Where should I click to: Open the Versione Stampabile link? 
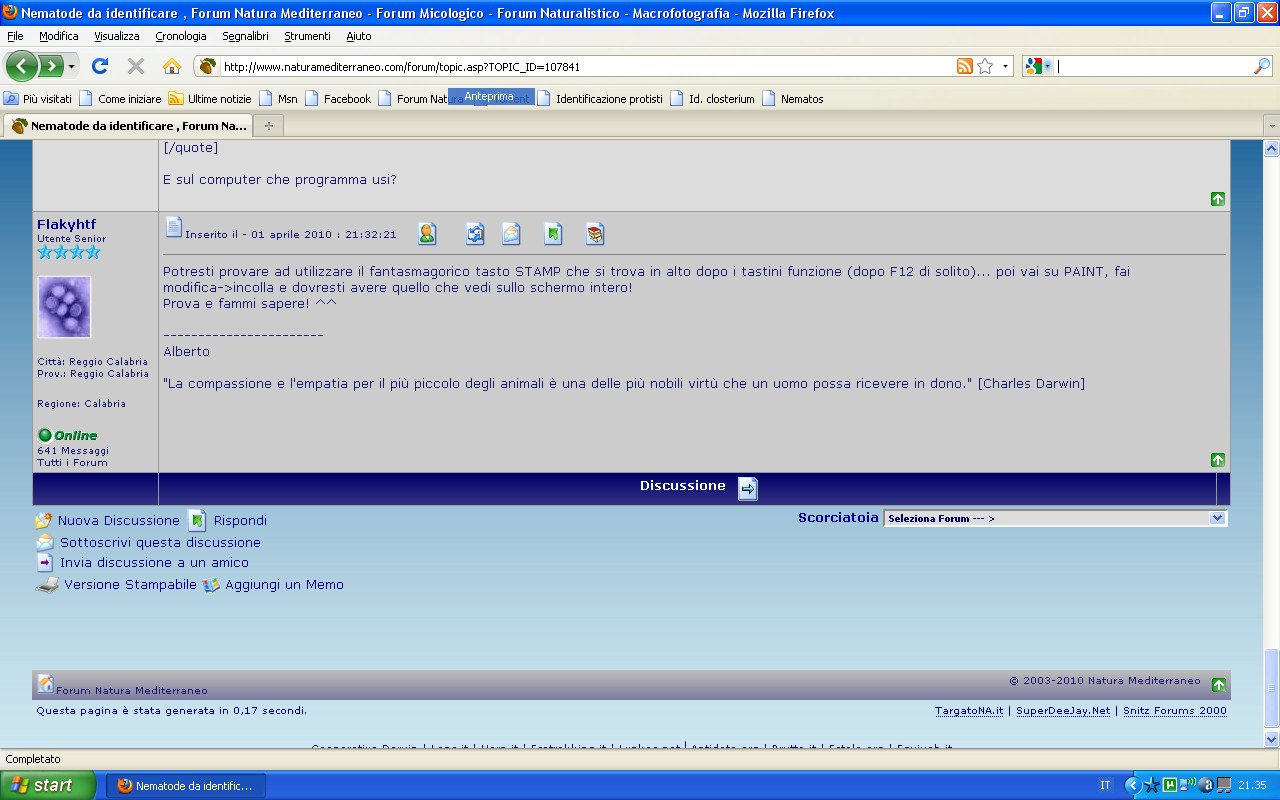(130, 584)
